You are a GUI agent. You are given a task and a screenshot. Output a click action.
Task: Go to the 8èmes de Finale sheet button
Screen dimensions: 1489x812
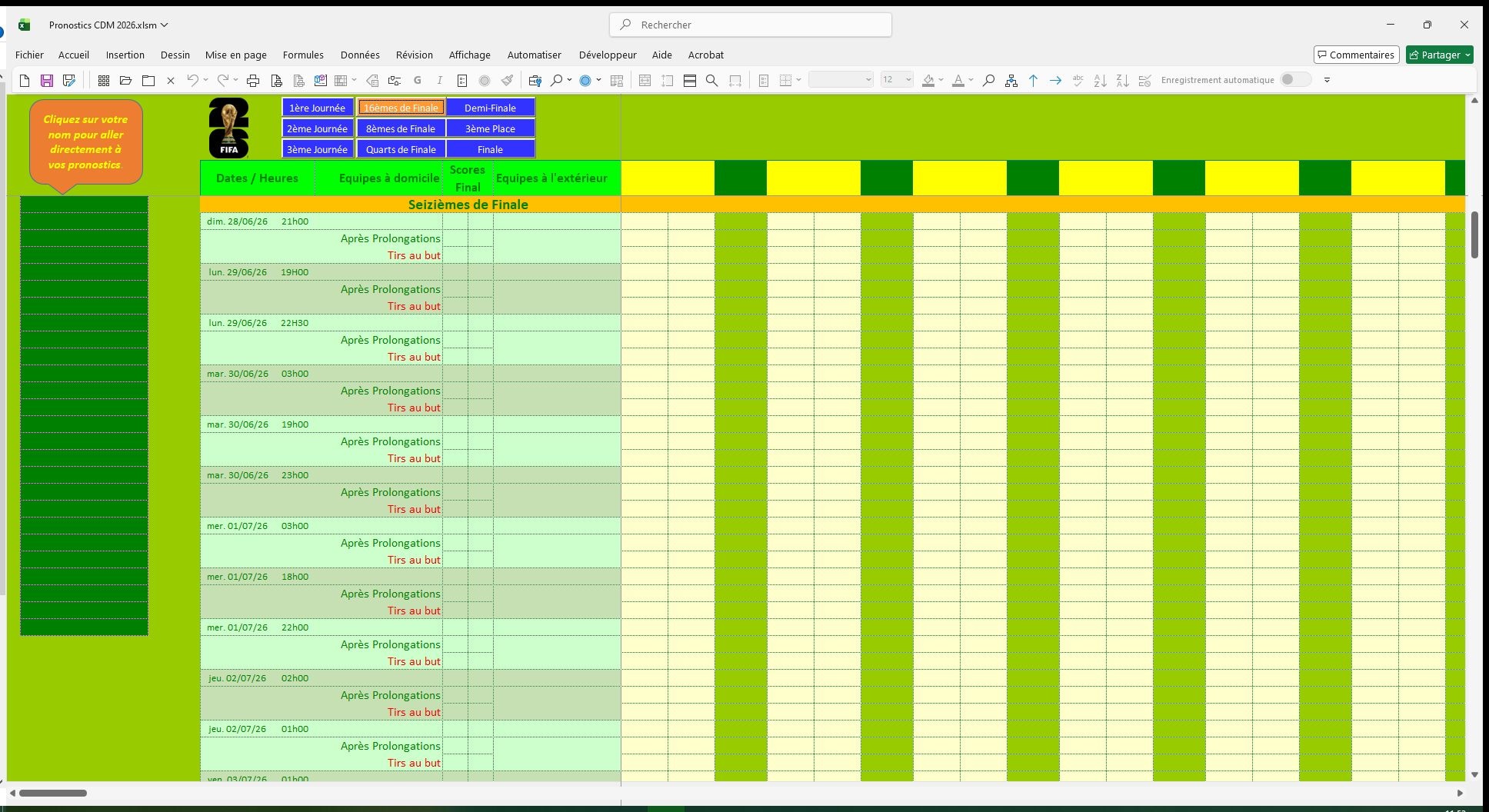(x=400, y=128)
